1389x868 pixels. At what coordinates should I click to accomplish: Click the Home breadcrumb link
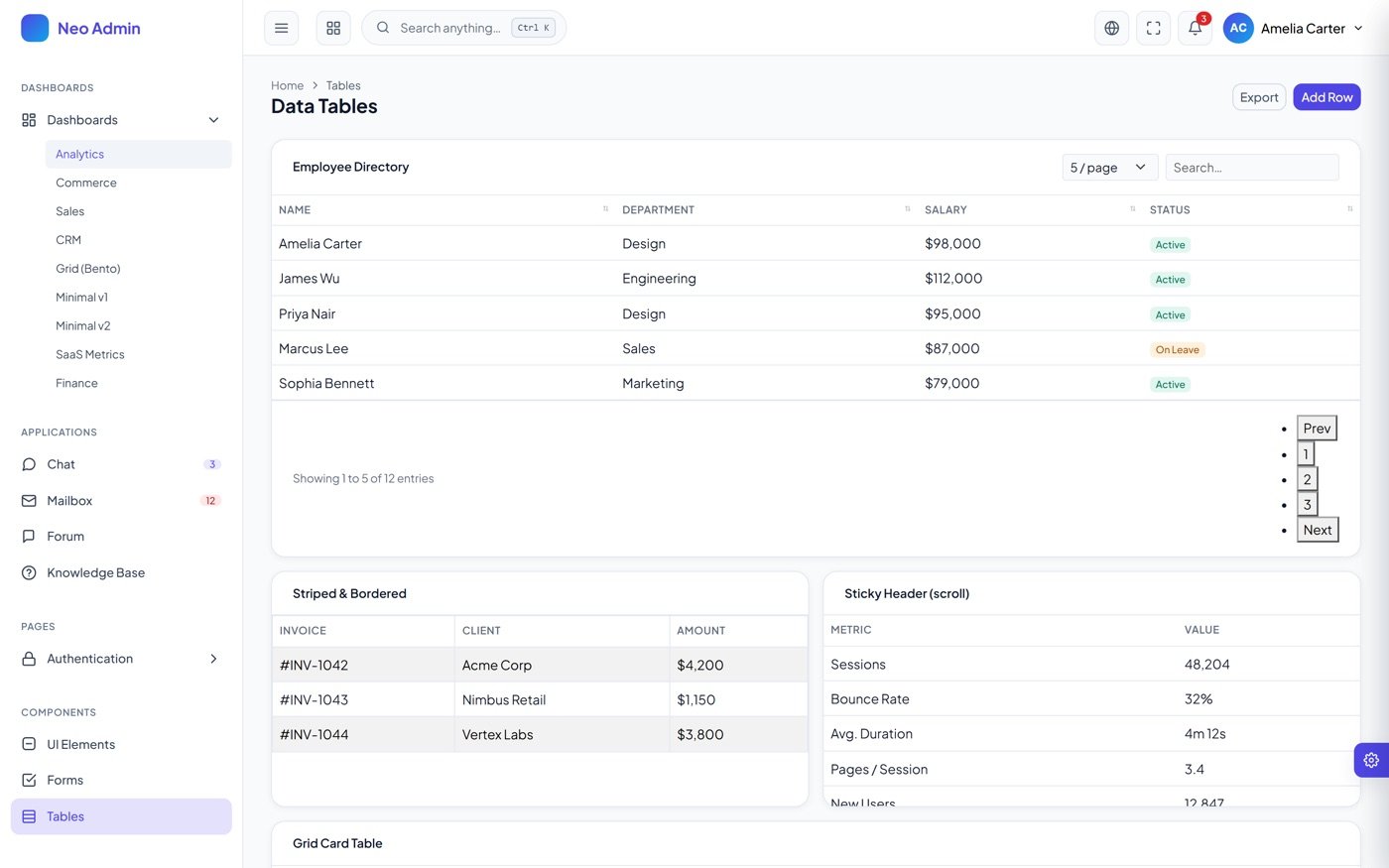tap(287, 85)
